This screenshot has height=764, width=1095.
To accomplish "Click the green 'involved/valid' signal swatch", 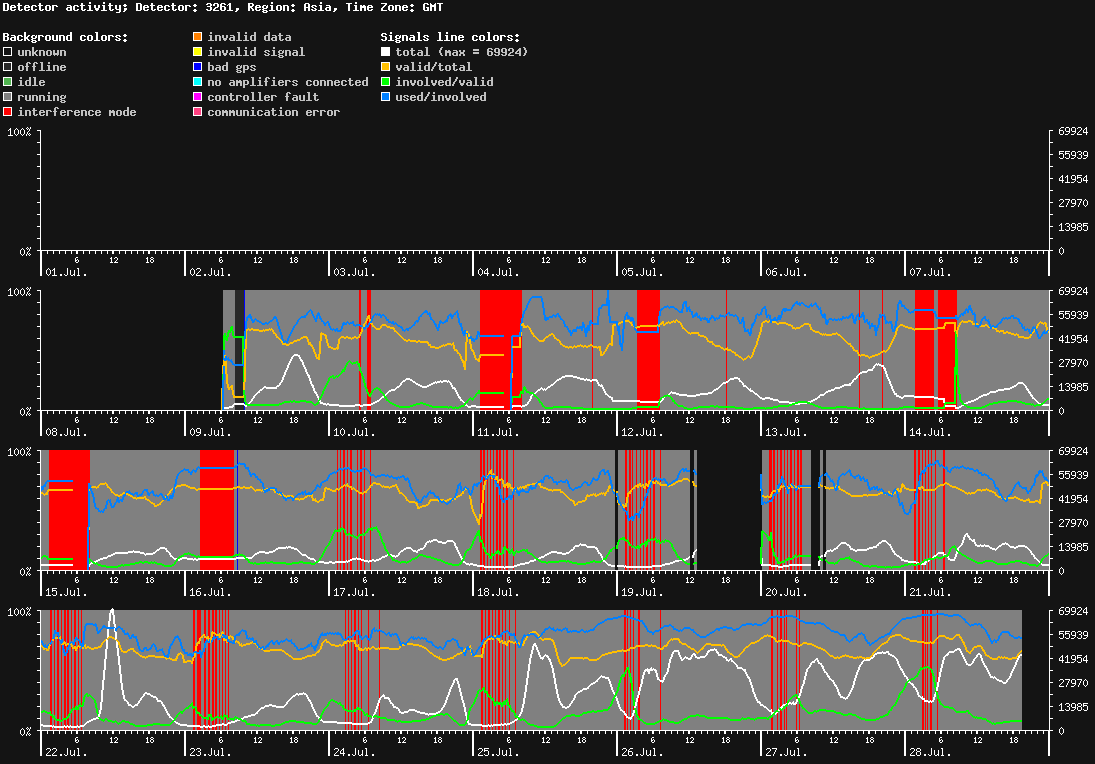I will 385,82.
